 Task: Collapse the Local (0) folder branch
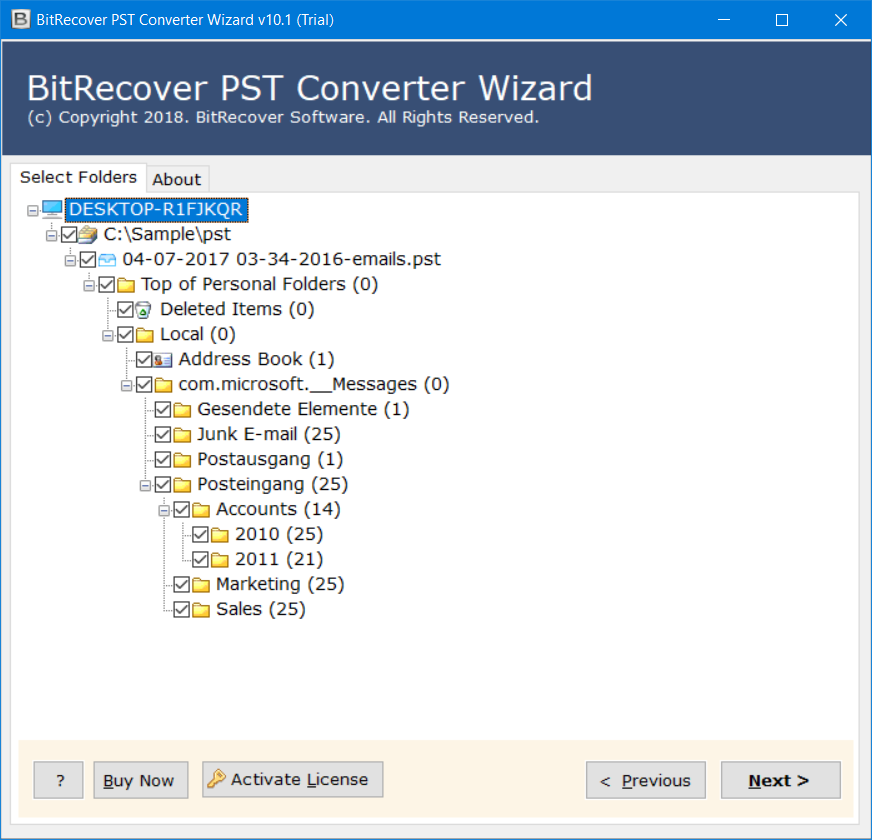[108, 335]
